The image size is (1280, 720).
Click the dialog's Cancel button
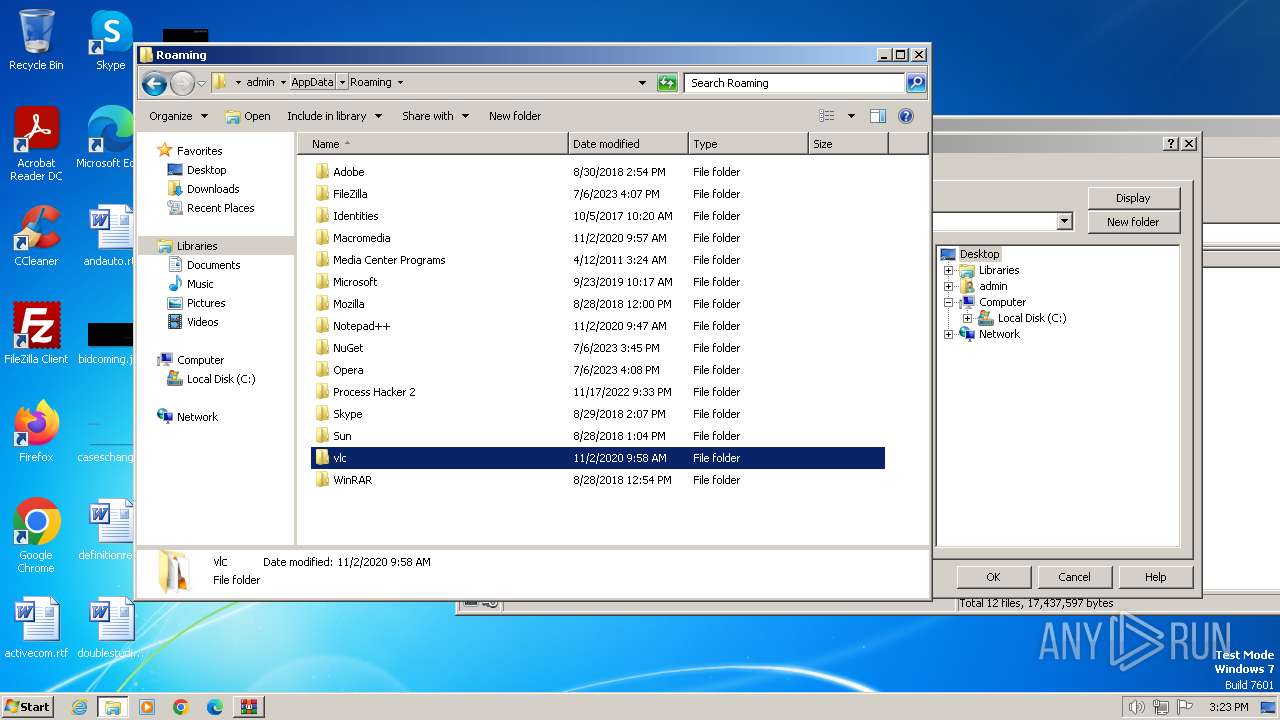click(x=1074, y=577)
